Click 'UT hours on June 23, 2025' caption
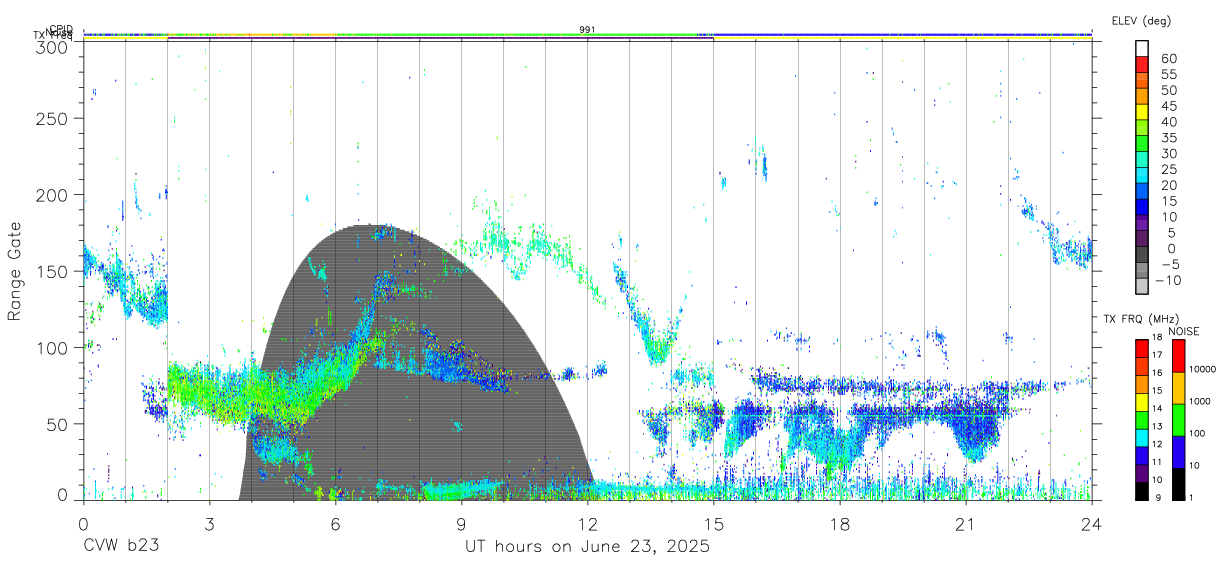1228x567 pixels. (x=587, y=547)
